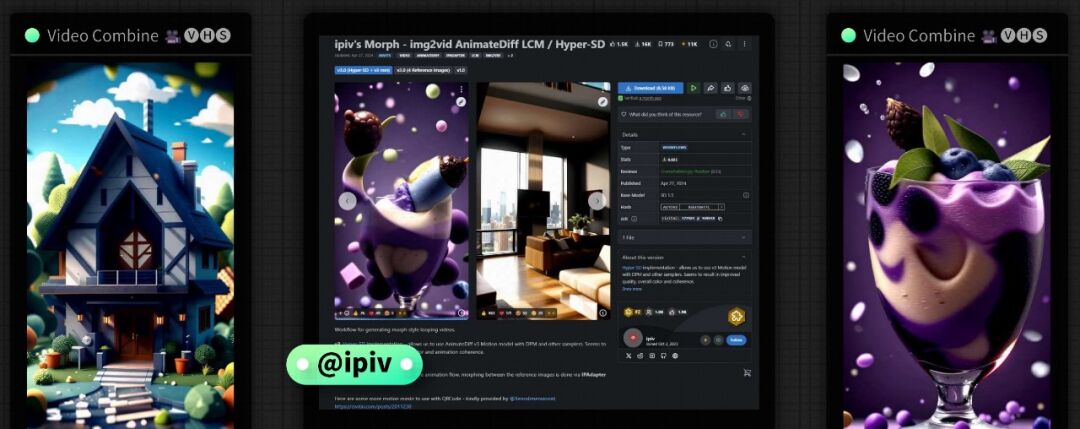The width and height of the screenshot is (1080, 429).
Task: Click the gold hexagon badge on the creator card
Action: 736,316
